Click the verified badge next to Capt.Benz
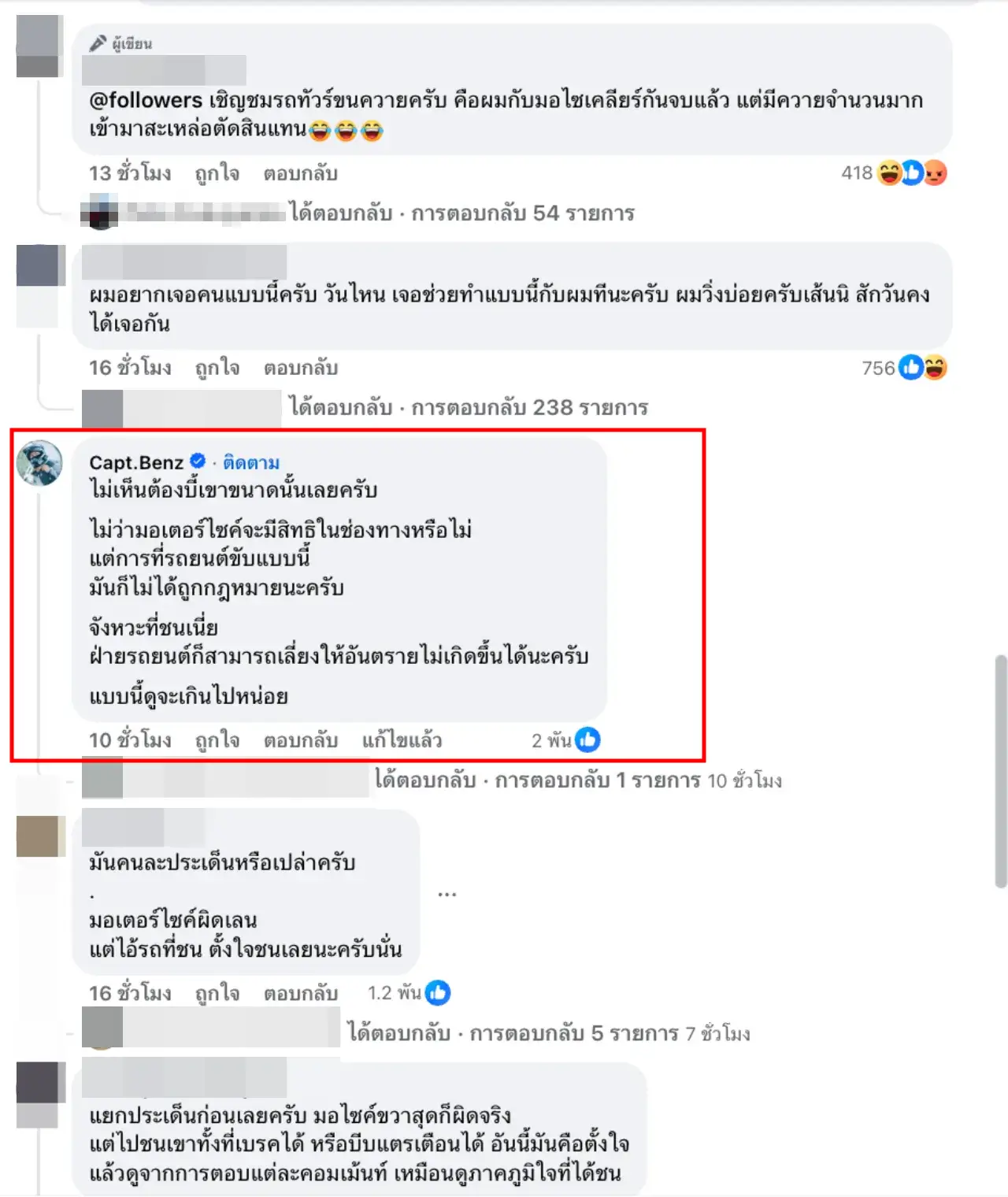 [x=198, y=461]
